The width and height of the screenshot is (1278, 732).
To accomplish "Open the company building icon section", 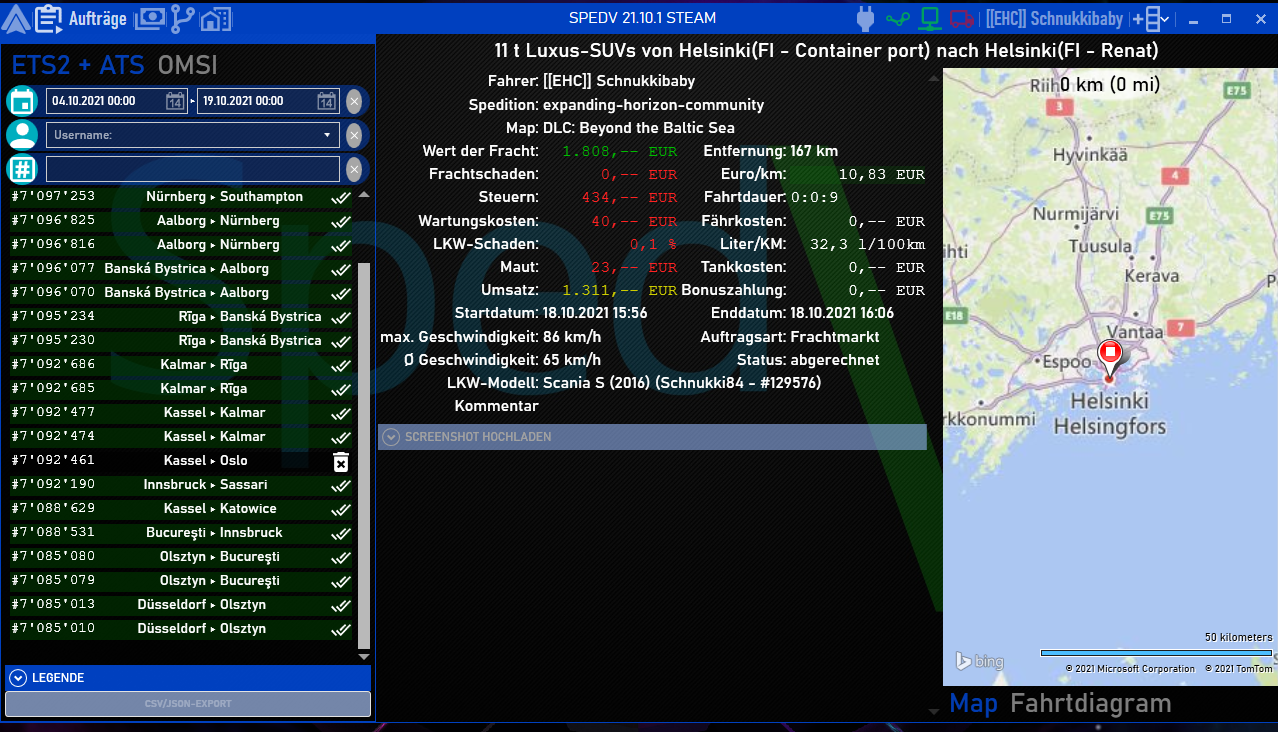I will tap(216, 18).
